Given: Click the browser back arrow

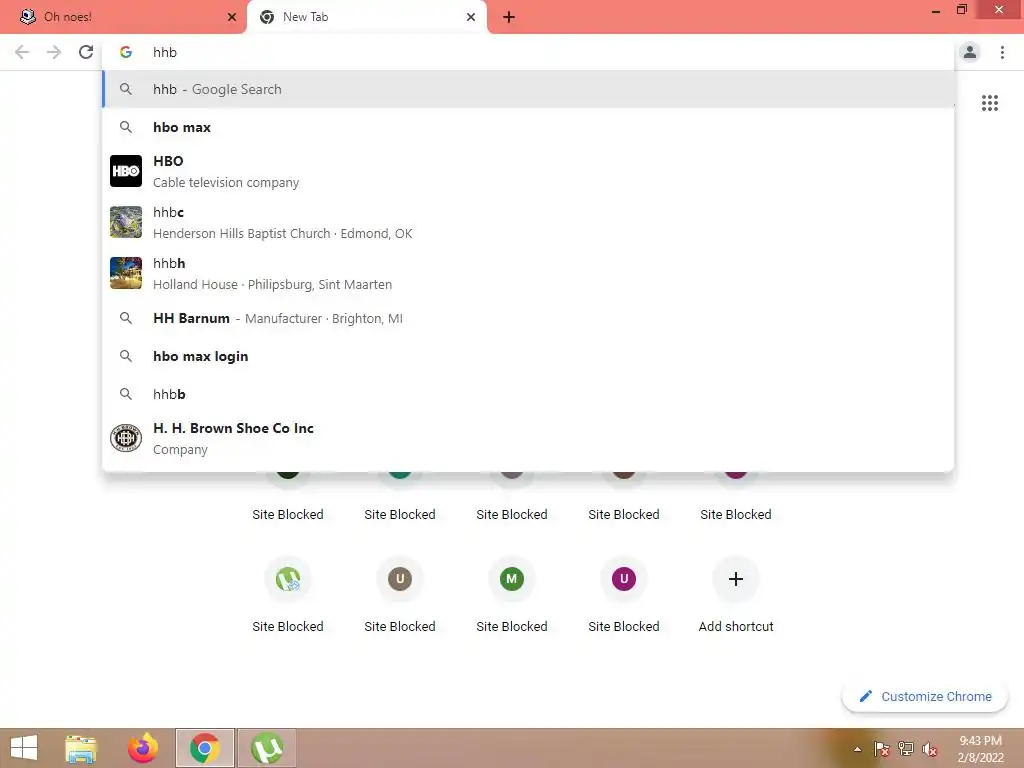Looking at the screenshot, I should point(22,52).
